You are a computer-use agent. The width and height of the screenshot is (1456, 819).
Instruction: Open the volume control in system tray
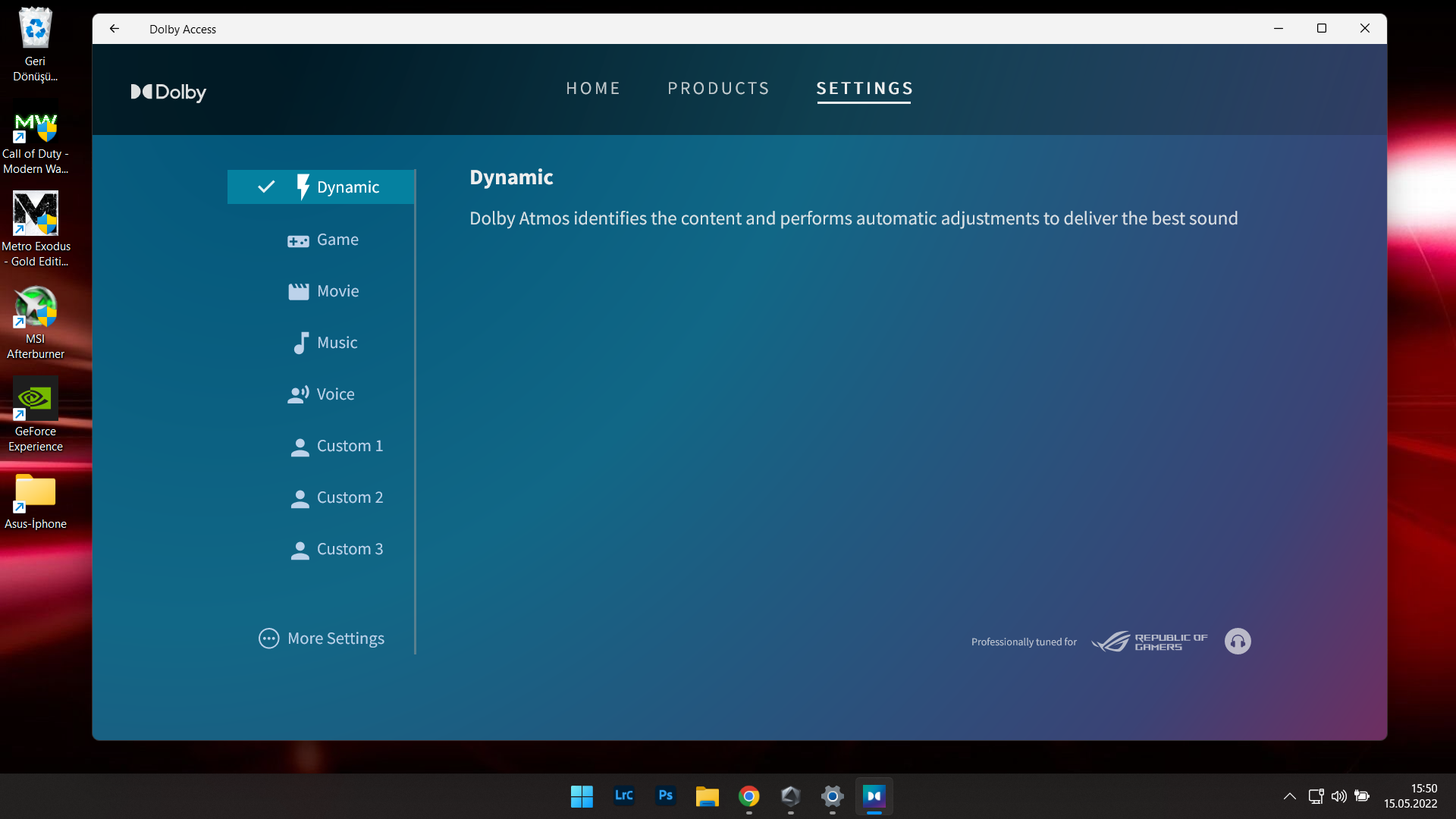(1339, 796)
